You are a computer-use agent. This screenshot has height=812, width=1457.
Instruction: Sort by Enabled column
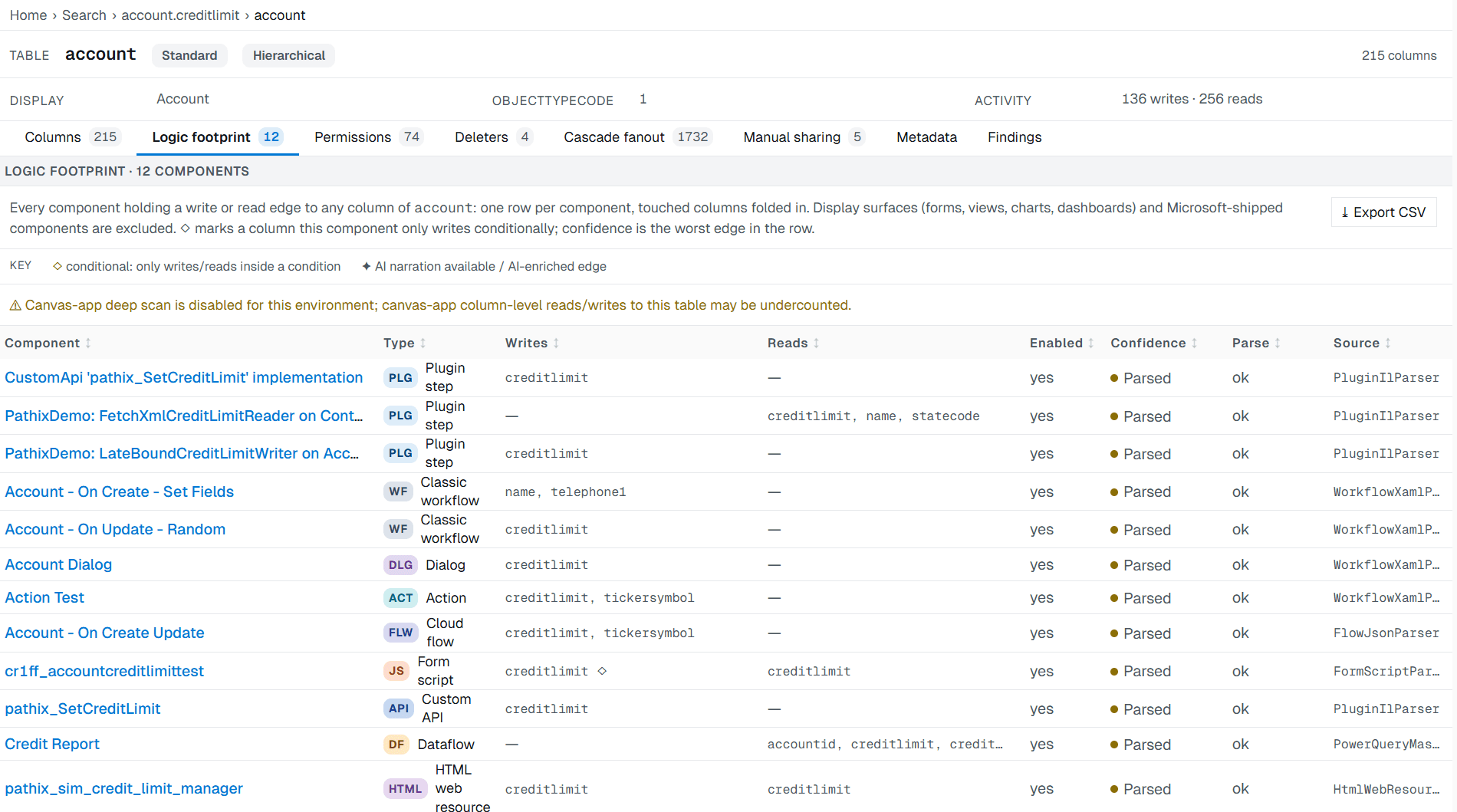click(x=1061, y=343)
